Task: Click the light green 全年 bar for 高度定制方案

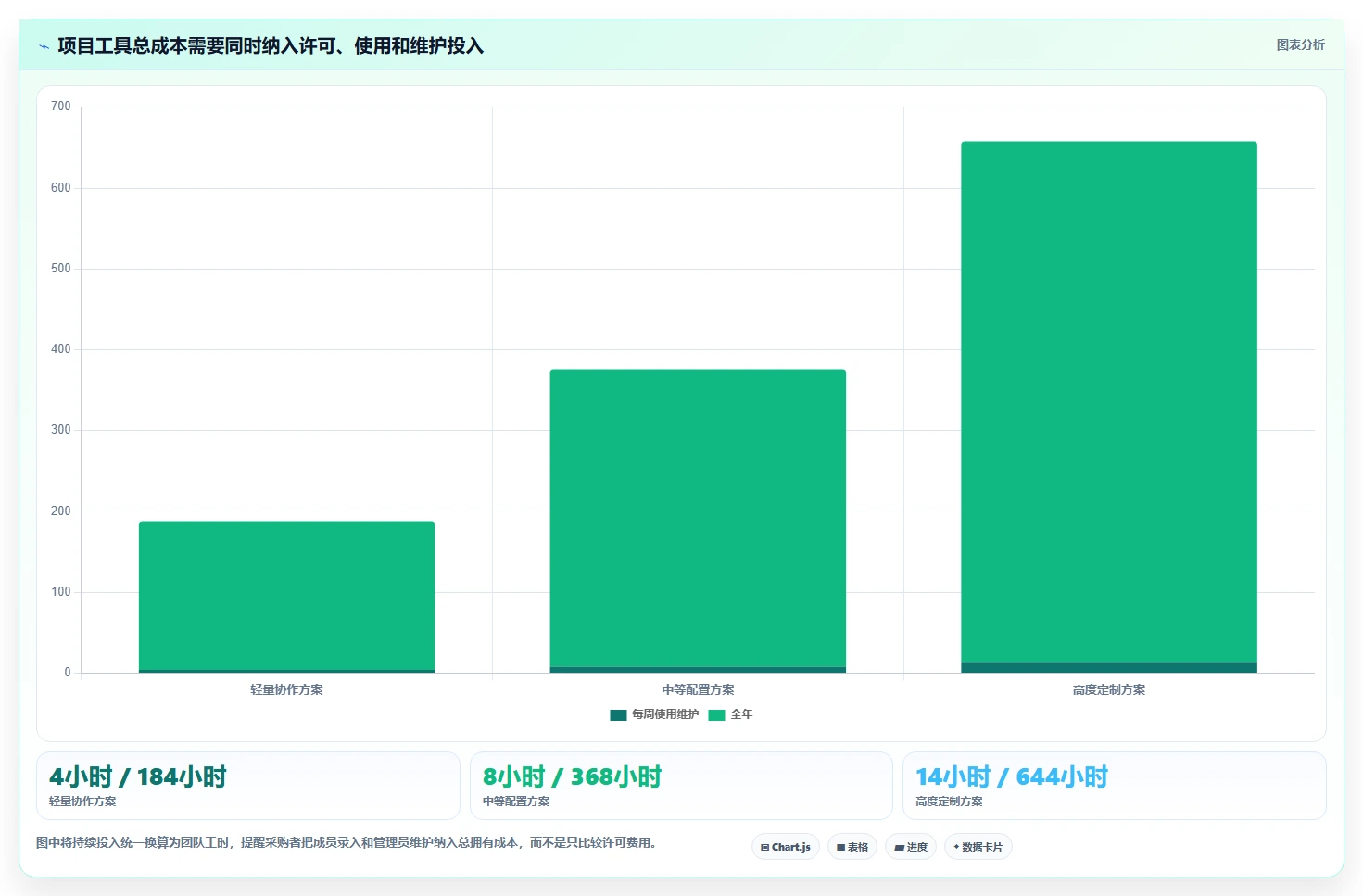Action: point(1109,402)
